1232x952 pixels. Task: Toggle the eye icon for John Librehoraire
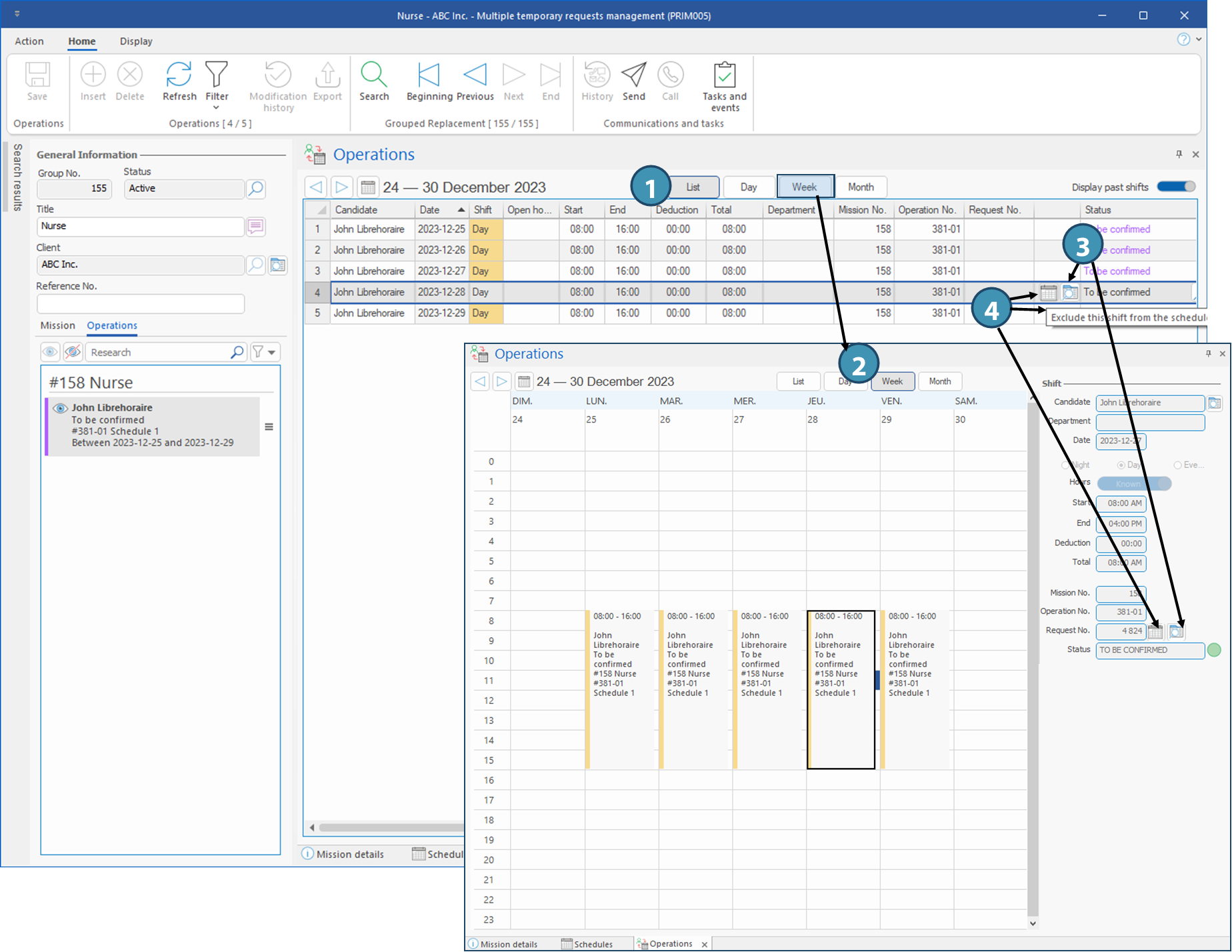pos(60,408)
